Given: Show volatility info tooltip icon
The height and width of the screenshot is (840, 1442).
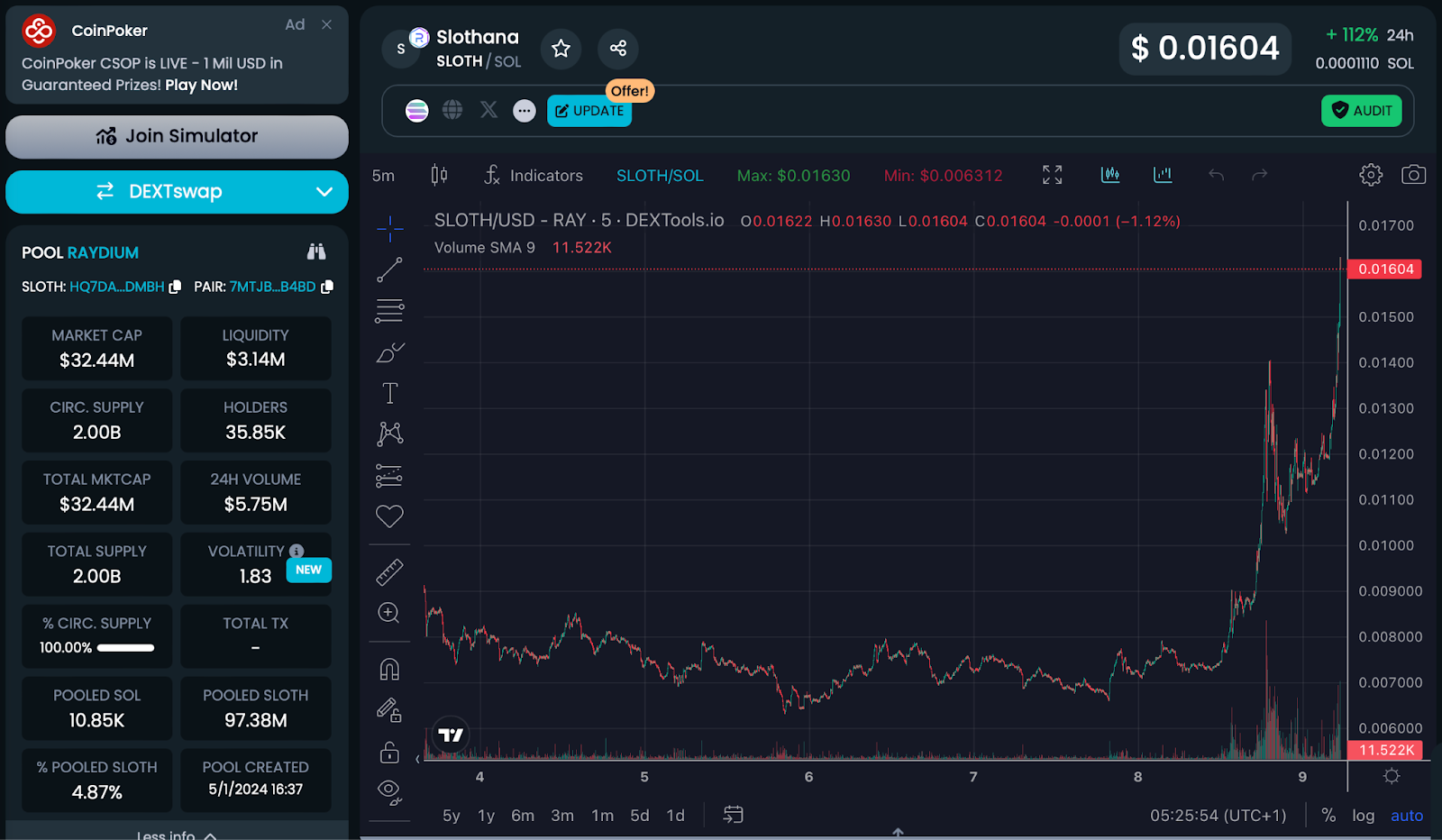Looking at the screenshot, I should (297, 551).
